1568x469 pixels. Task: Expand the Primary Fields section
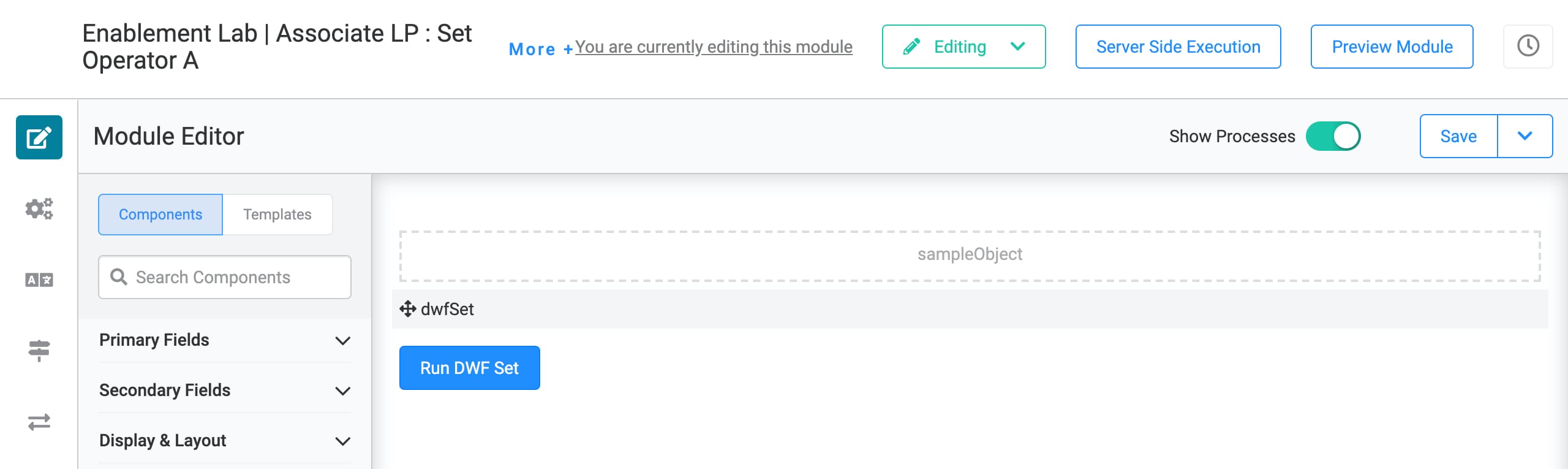225,340
